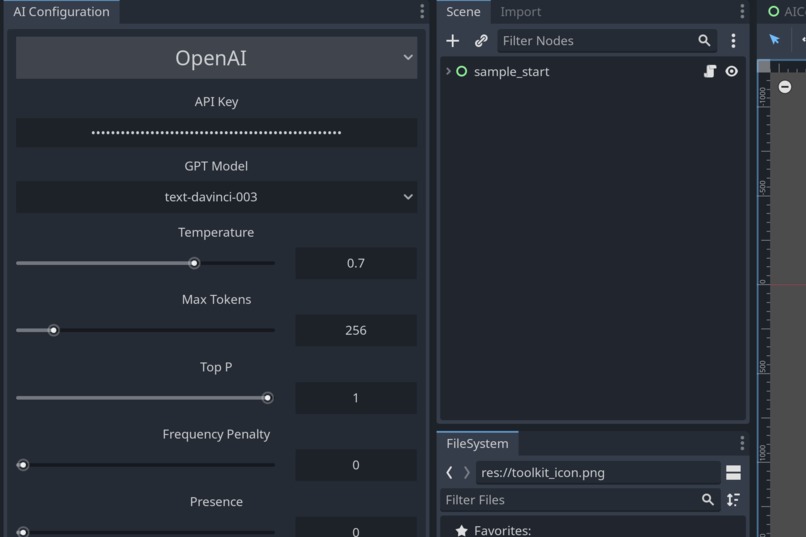This screenshot has width=806, height=537.
Task: Go back in FileSystem history
Action: pos(449,472)
